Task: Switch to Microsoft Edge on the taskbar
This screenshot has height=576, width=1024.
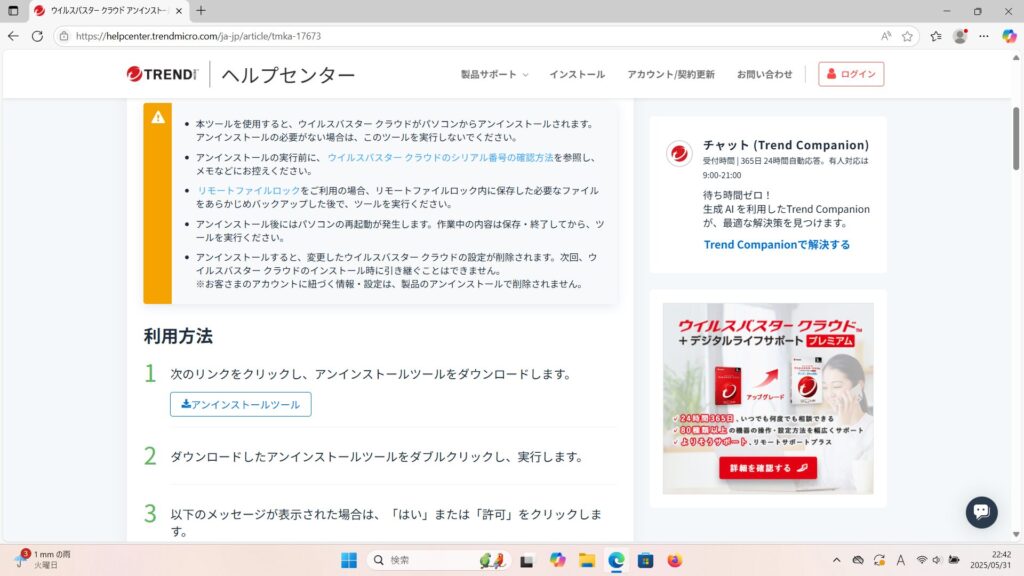Action: pos(616,560)
